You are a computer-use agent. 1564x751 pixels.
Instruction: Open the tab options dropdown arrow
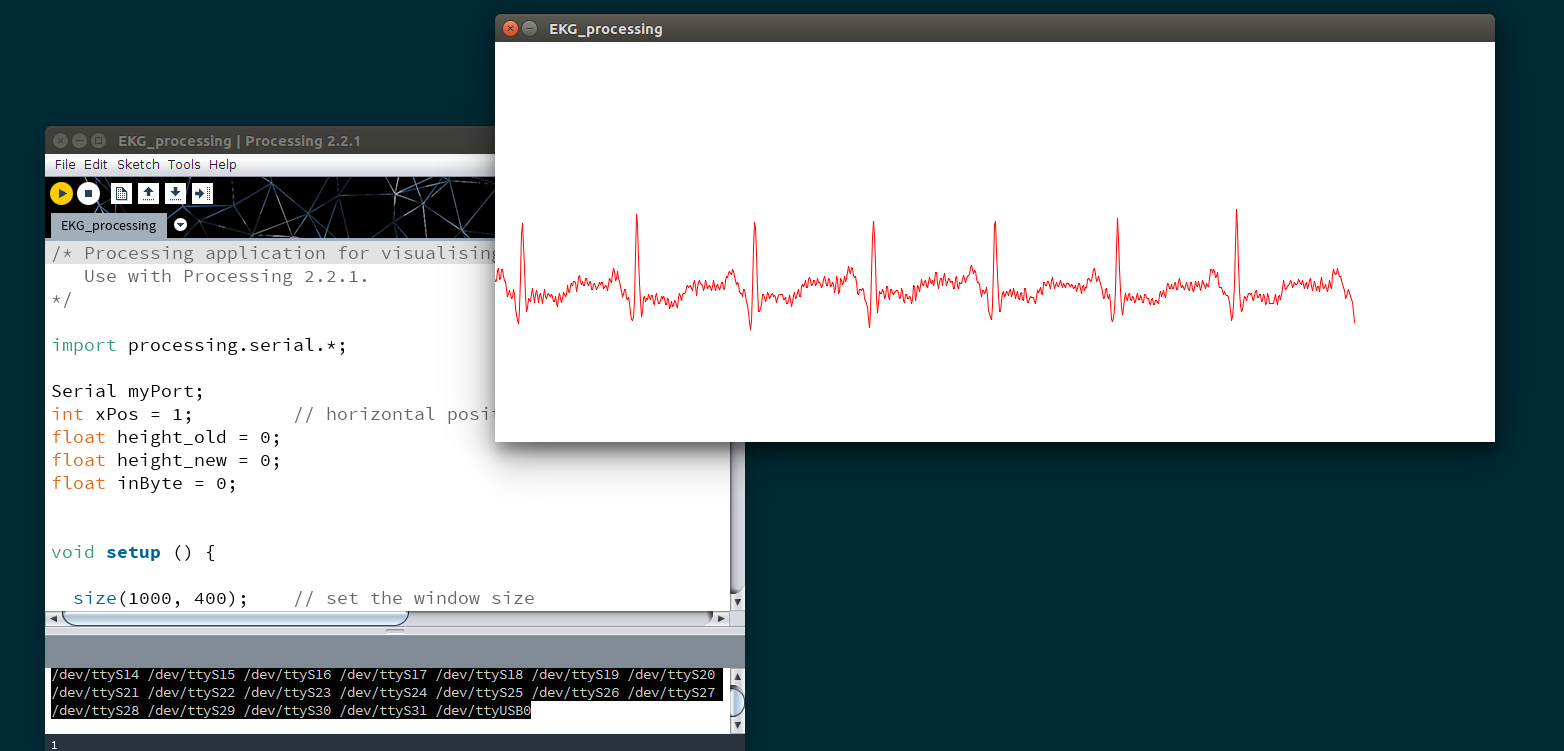pyautogui.click(x=180, y=225)
